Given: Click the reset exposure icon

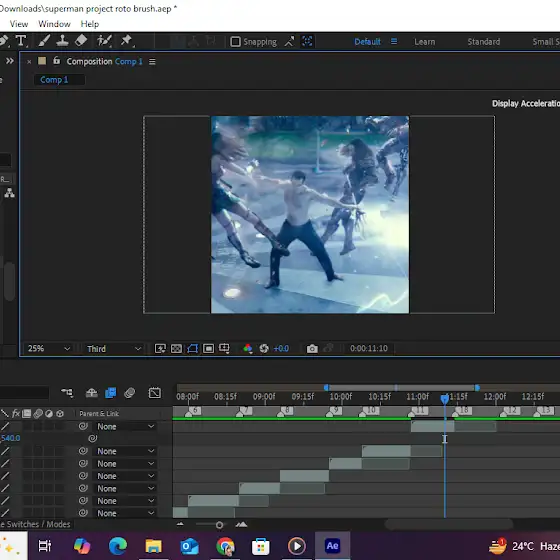Looking at the screenshot, I should 264,349.
